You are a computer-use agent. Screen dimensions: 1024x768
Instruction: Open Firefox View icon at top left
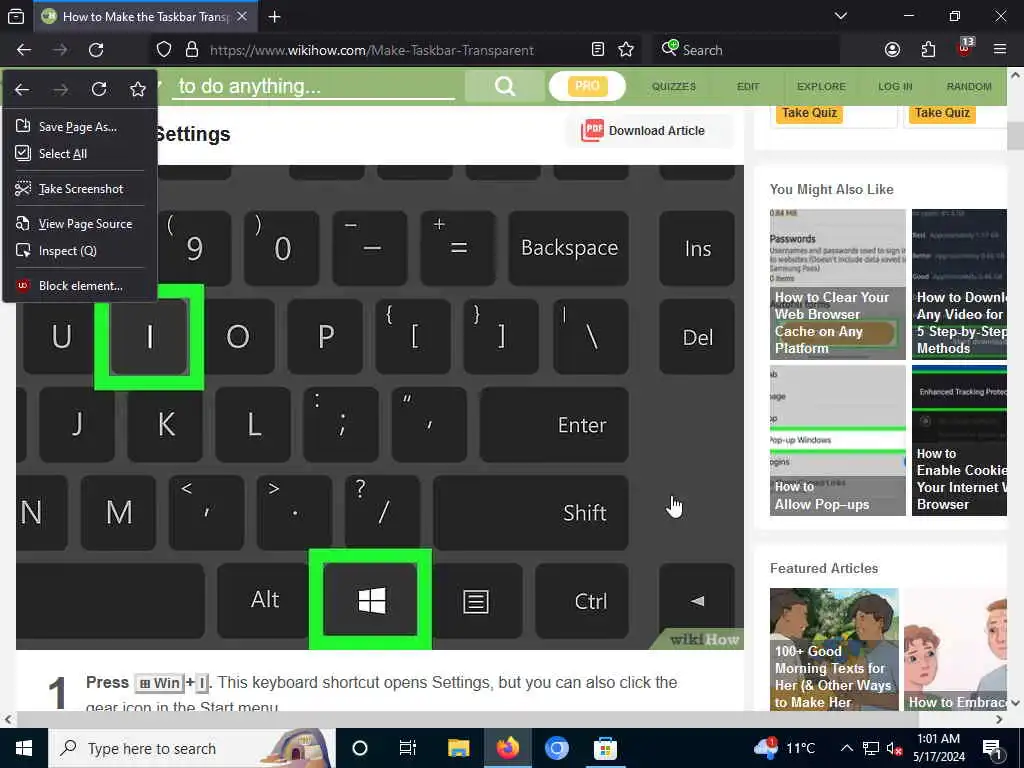(x=16, y=16)
